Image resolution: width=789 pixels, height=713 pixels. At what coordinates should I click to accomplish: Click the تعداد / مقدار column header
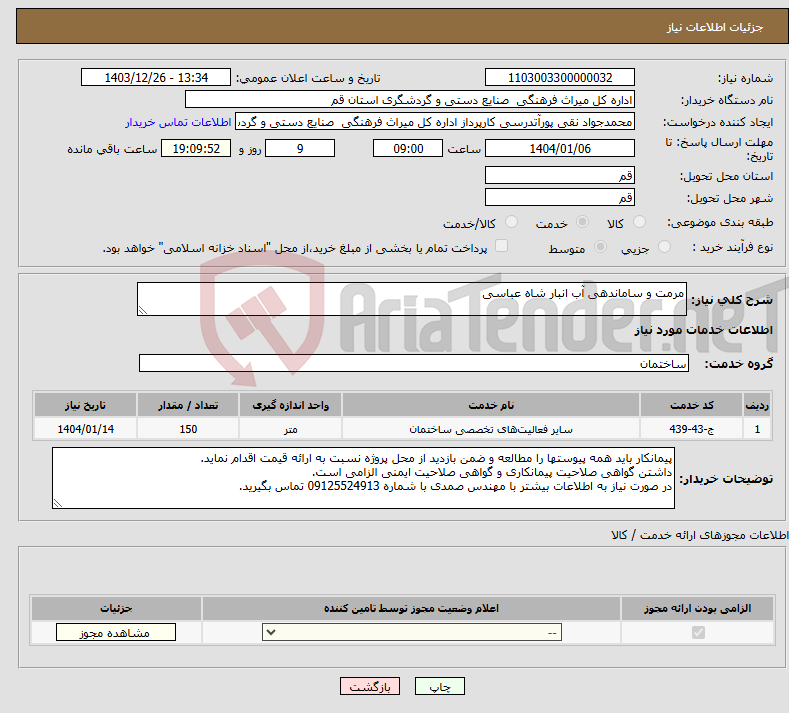coord(188,405)
